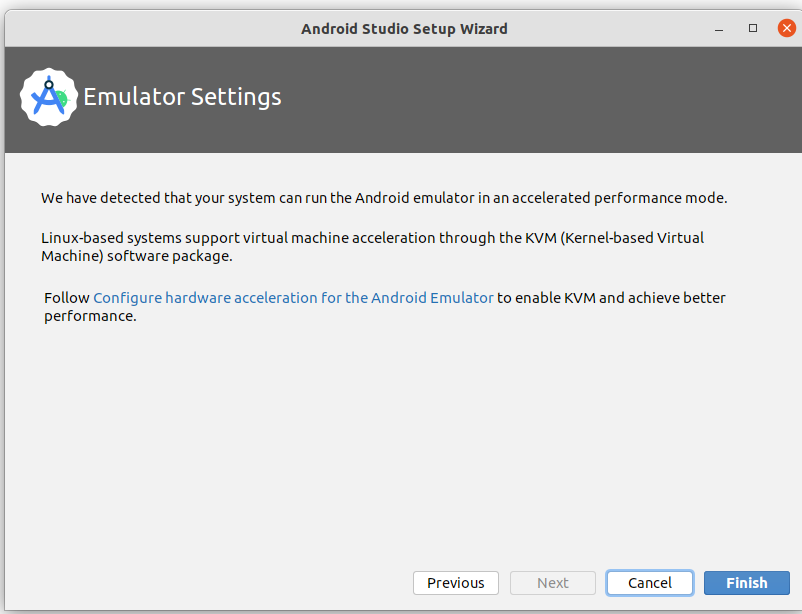Click the word "Machine)" in second paragraph

[71, 256]
